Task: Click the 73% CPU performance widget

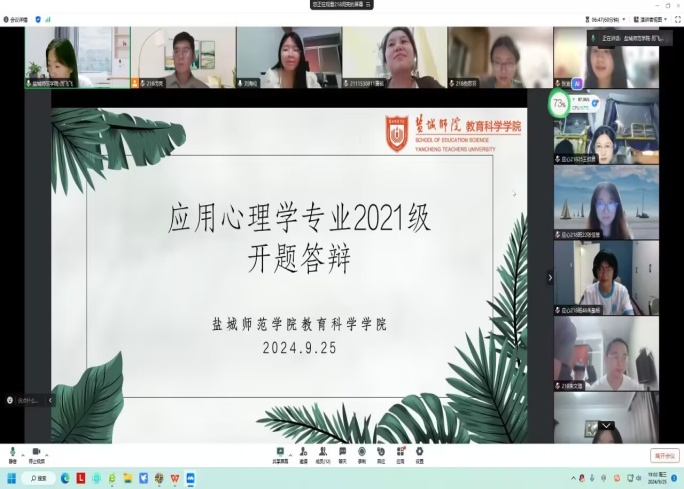Action: (x=559, y=103)
